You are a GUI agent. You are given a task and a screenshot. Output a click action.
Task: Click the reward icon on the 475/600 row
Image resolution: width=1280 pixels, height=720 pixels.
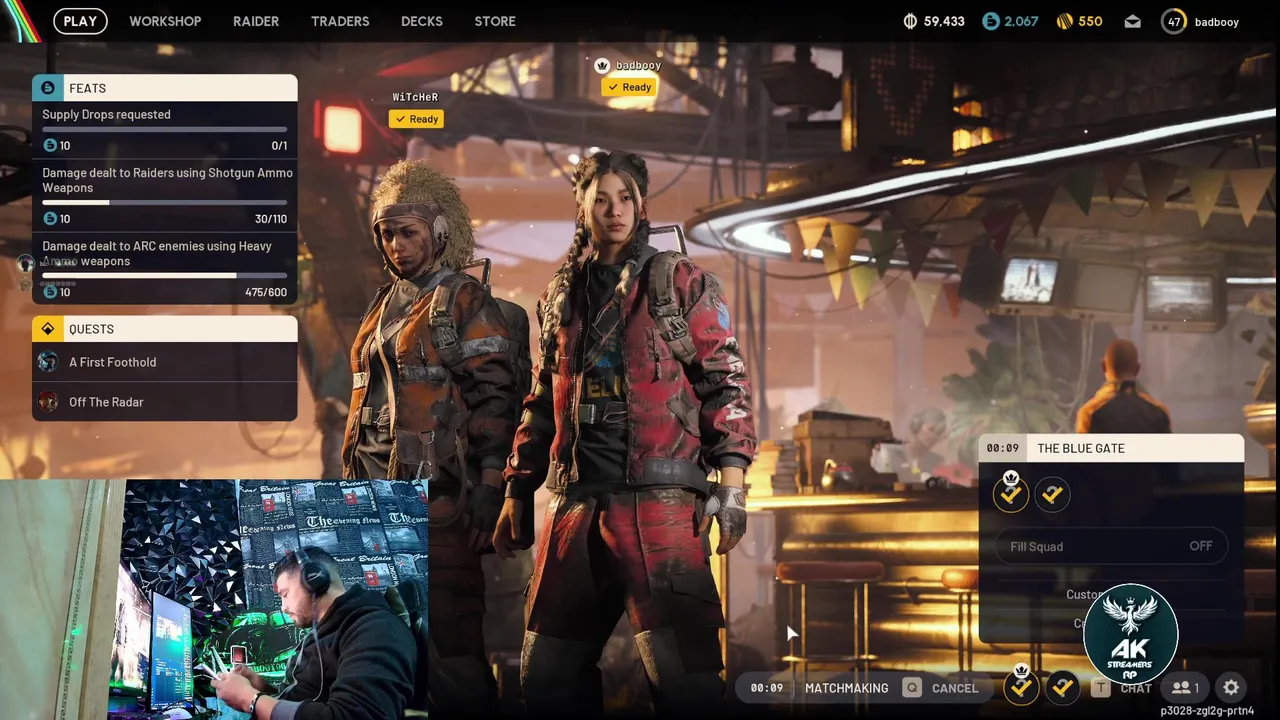(x=50, y=292)
